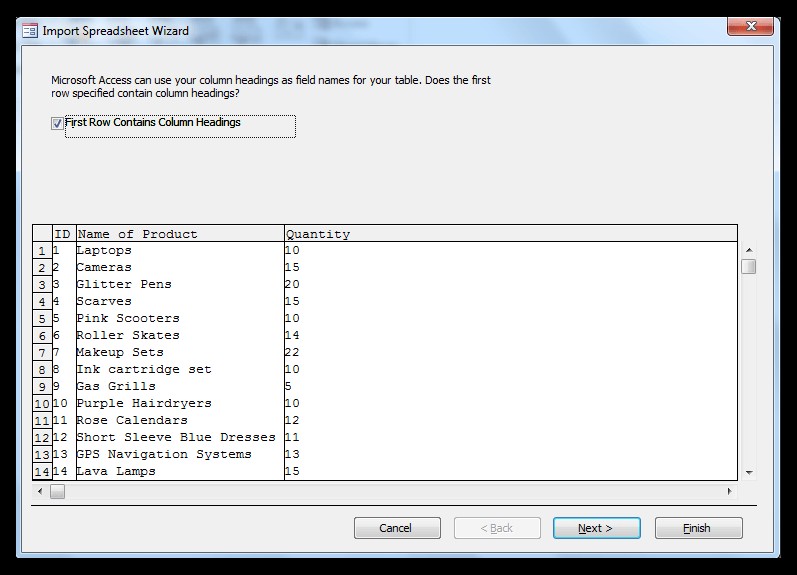Click the vertical scrollbar down arrow
The image size is (797, 575).
[749, 472]
